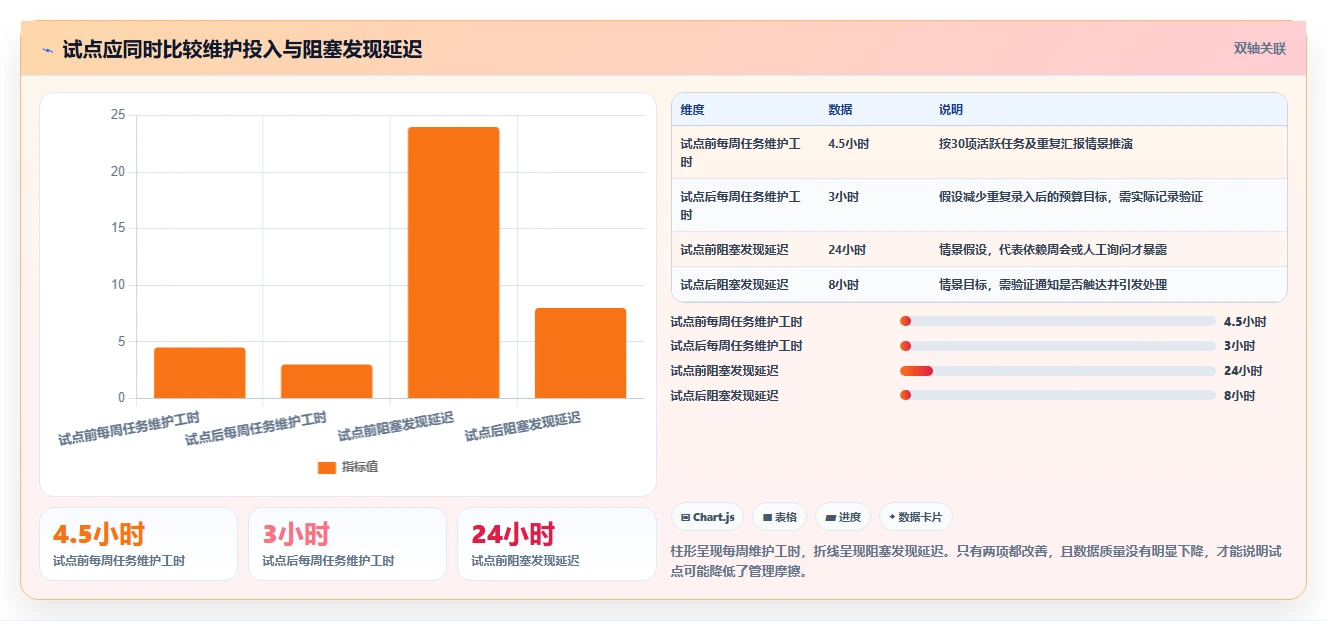The height and width of the screenshot is (621, 1327).
Task: Open the red 24小时 data card
Action: click(x=556, y=544)
